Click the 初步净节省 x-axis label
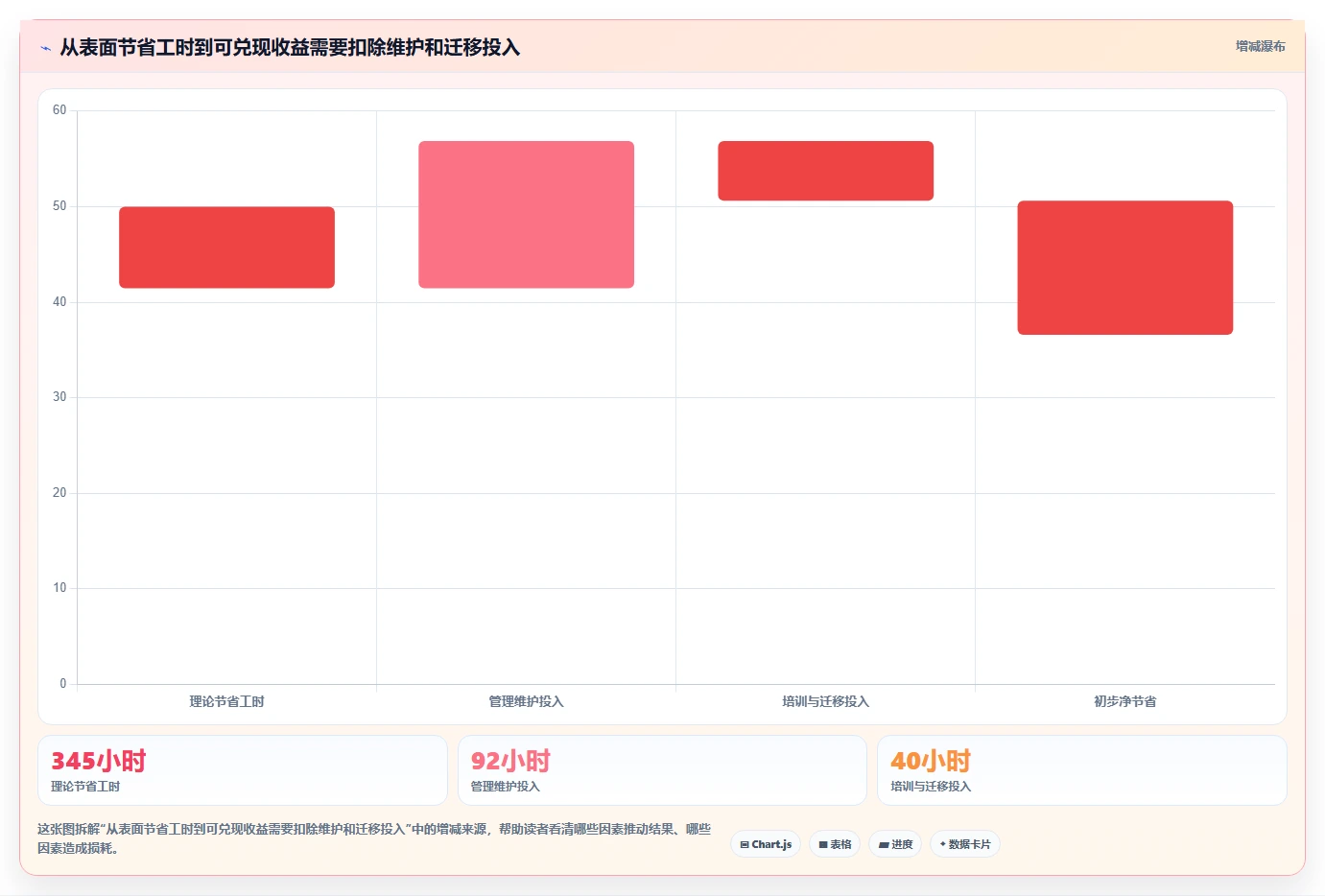This screenshot has width=1325, height=896. [1124, 701]
